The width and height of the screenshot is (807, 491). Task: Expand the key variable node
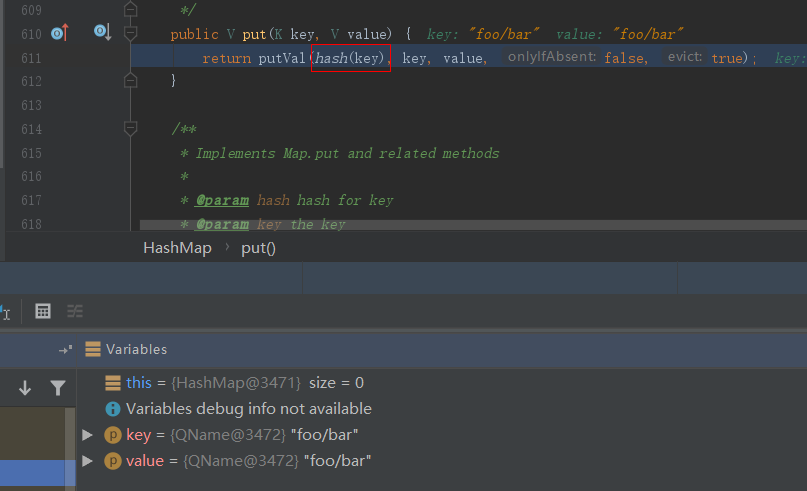(88, 434)
